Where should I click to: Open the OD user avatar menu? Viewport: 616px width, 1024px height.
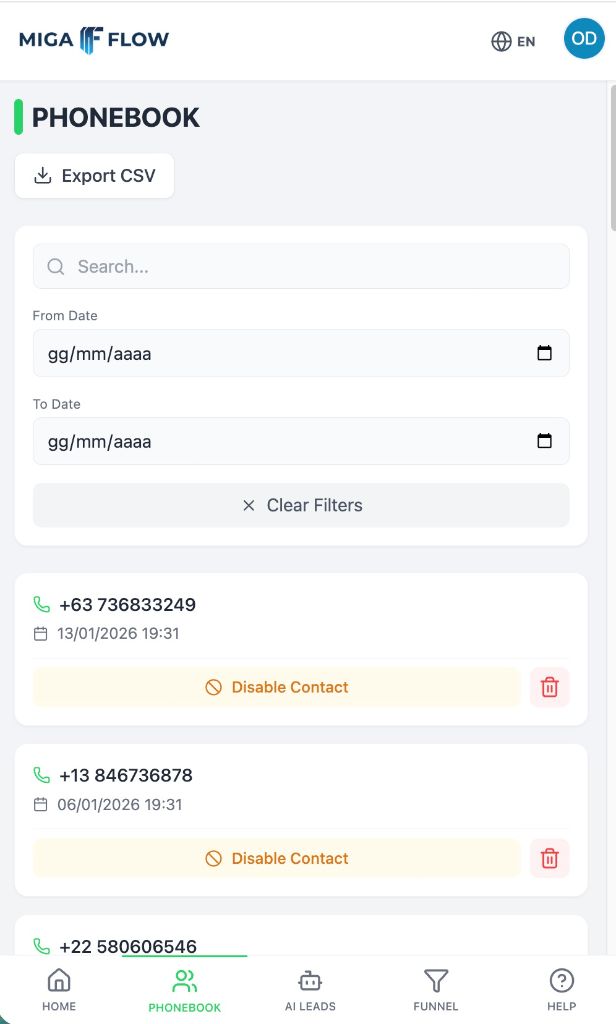click(x=584, y=40)
